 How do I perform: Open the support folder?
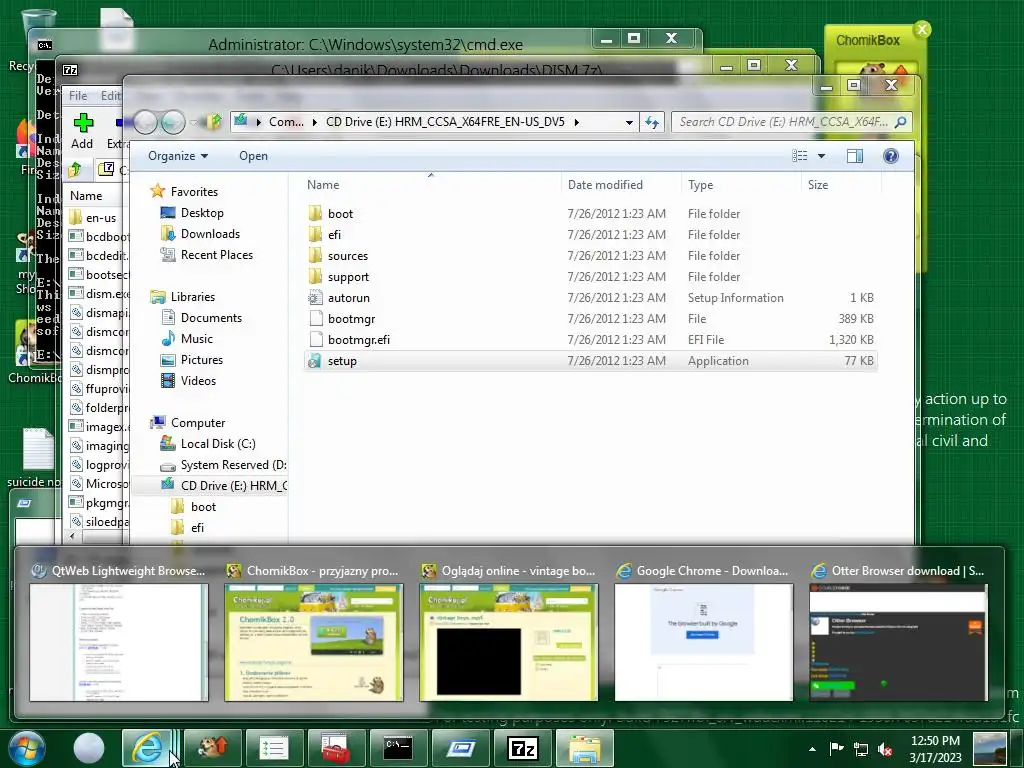pos(590,277)
